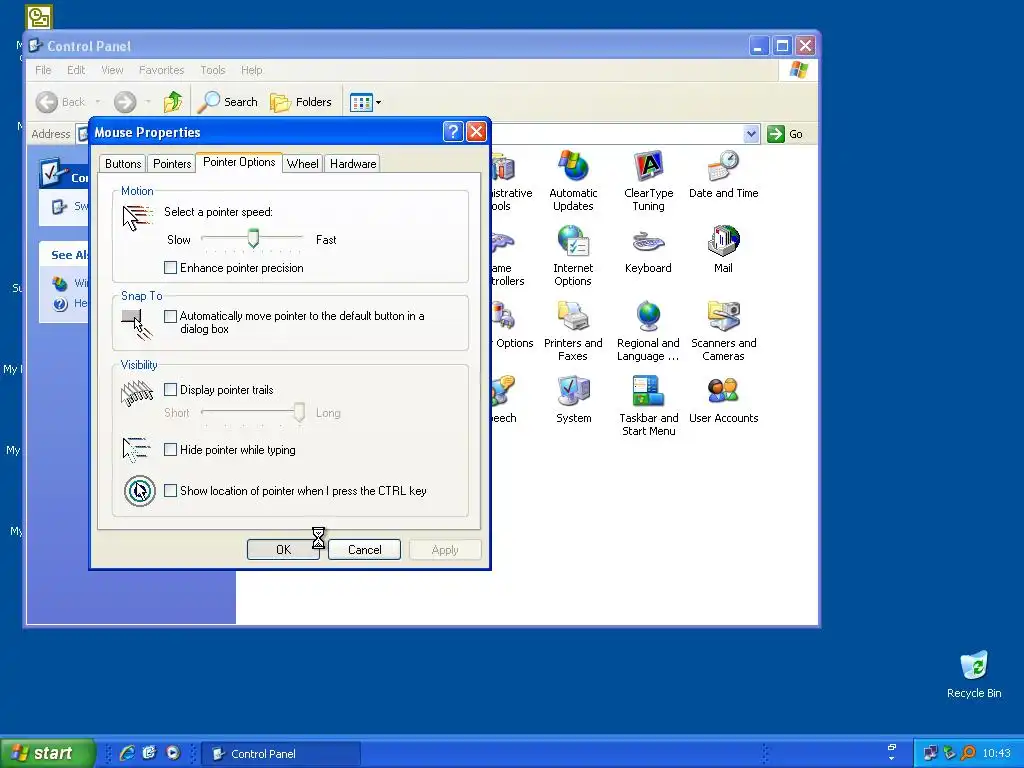Open ClearType Tuning in Control Panel

coord(648,181)
